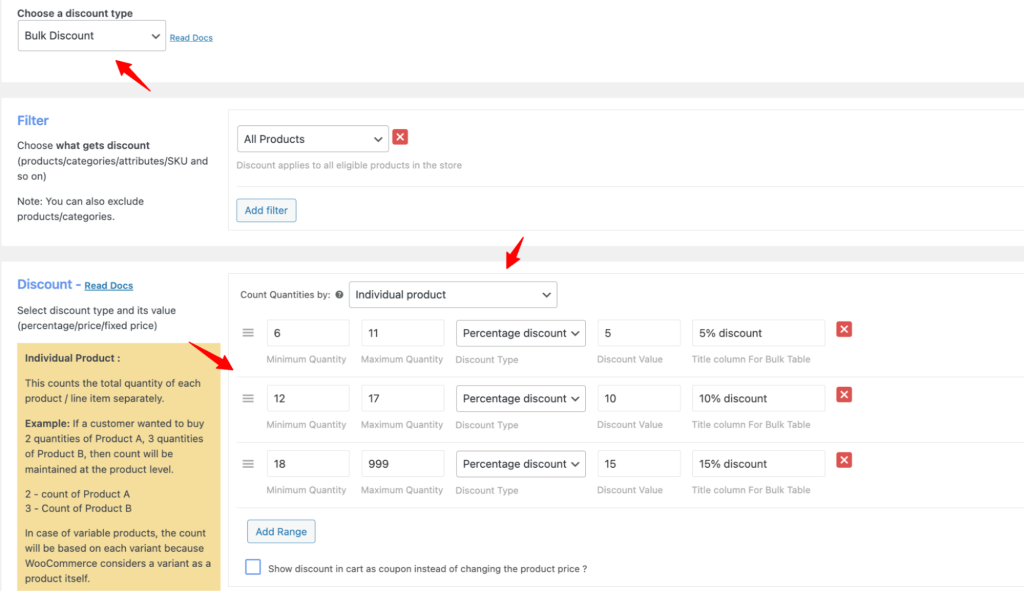Open Read Docs link beside discount type
This screenshot has height=591, width=1024.
pyautogui.click(x=191, y=38)
